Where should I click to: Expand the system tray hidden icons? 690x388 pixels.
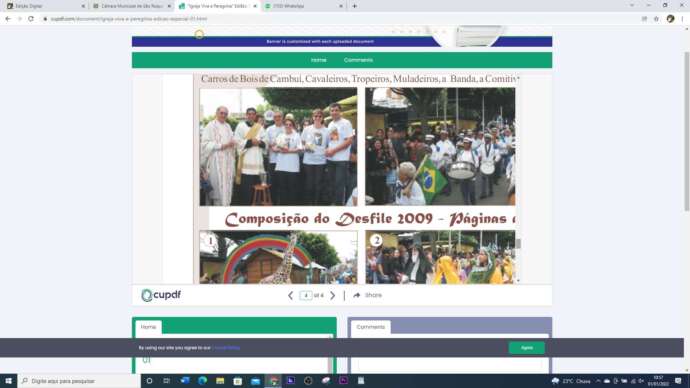598,381
